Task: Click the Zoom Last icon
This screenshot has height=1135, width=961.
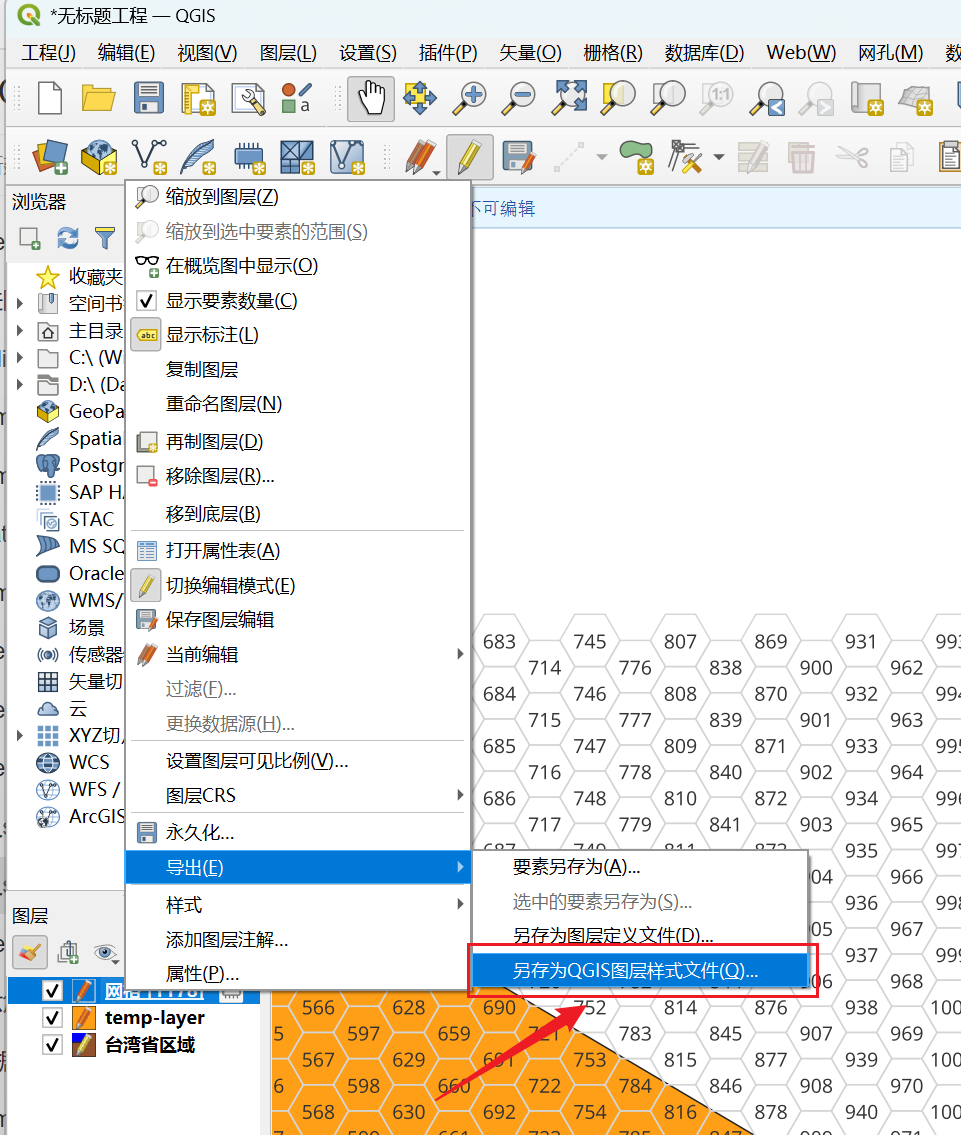Action: (767, 98)
